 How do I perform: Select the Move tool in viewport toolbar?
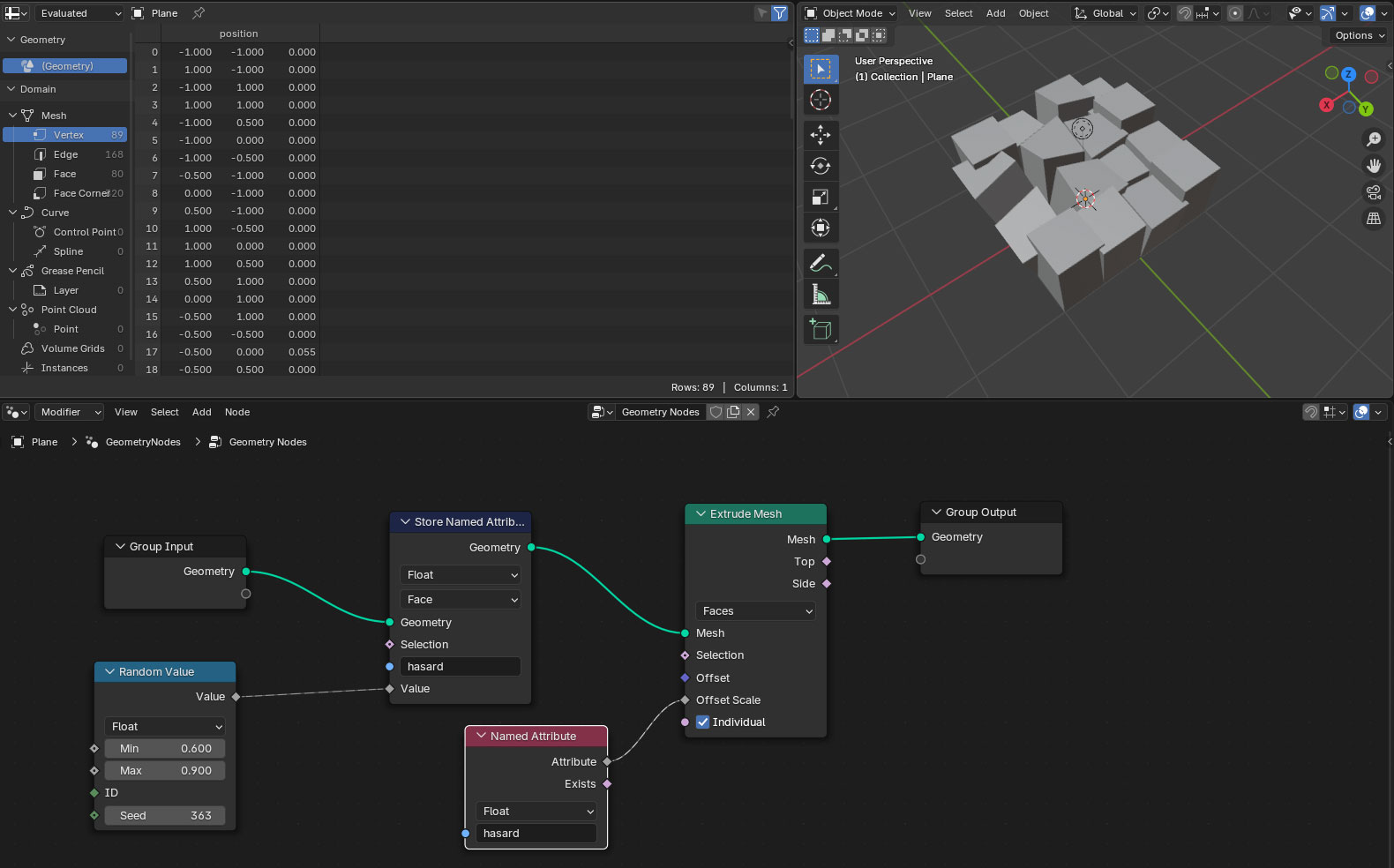(x=821, y=134)
